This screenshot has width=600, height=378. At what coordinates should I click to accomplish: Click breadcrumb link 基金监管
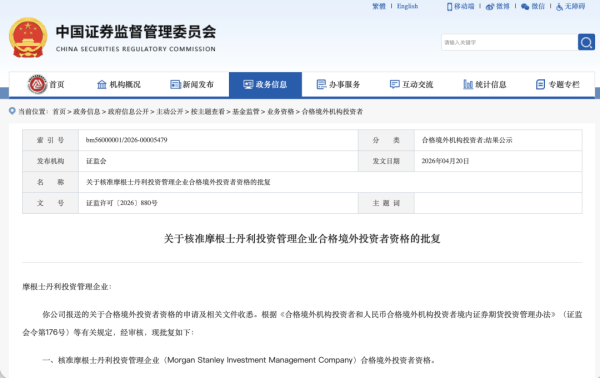pyautogui.click(x=246, y=112)
